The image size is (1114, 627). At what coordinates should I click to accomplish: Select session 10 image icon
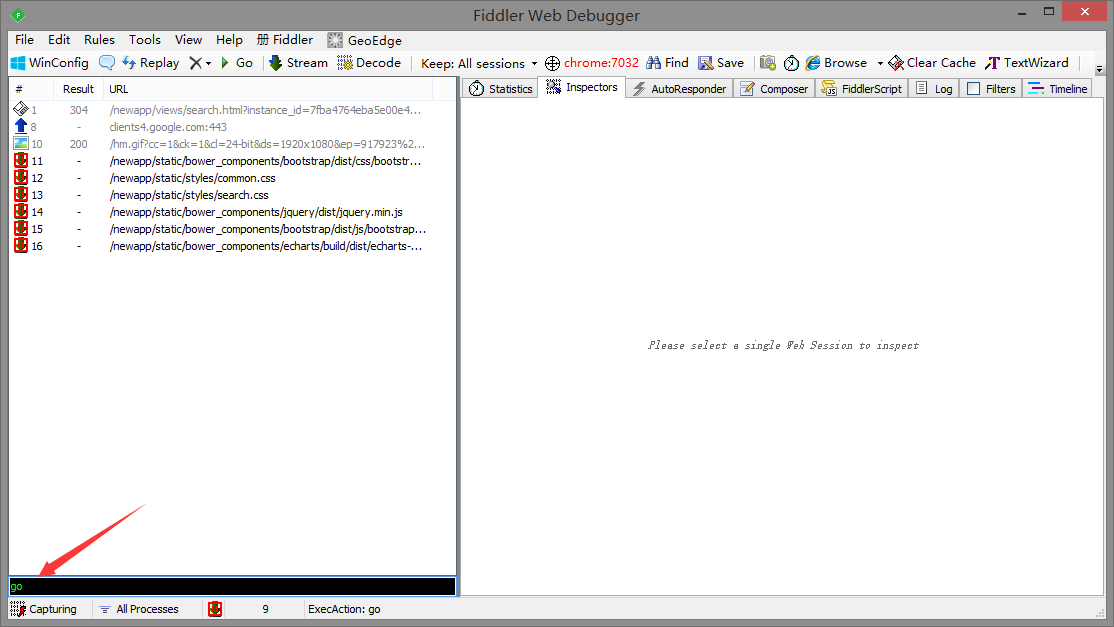21,143
